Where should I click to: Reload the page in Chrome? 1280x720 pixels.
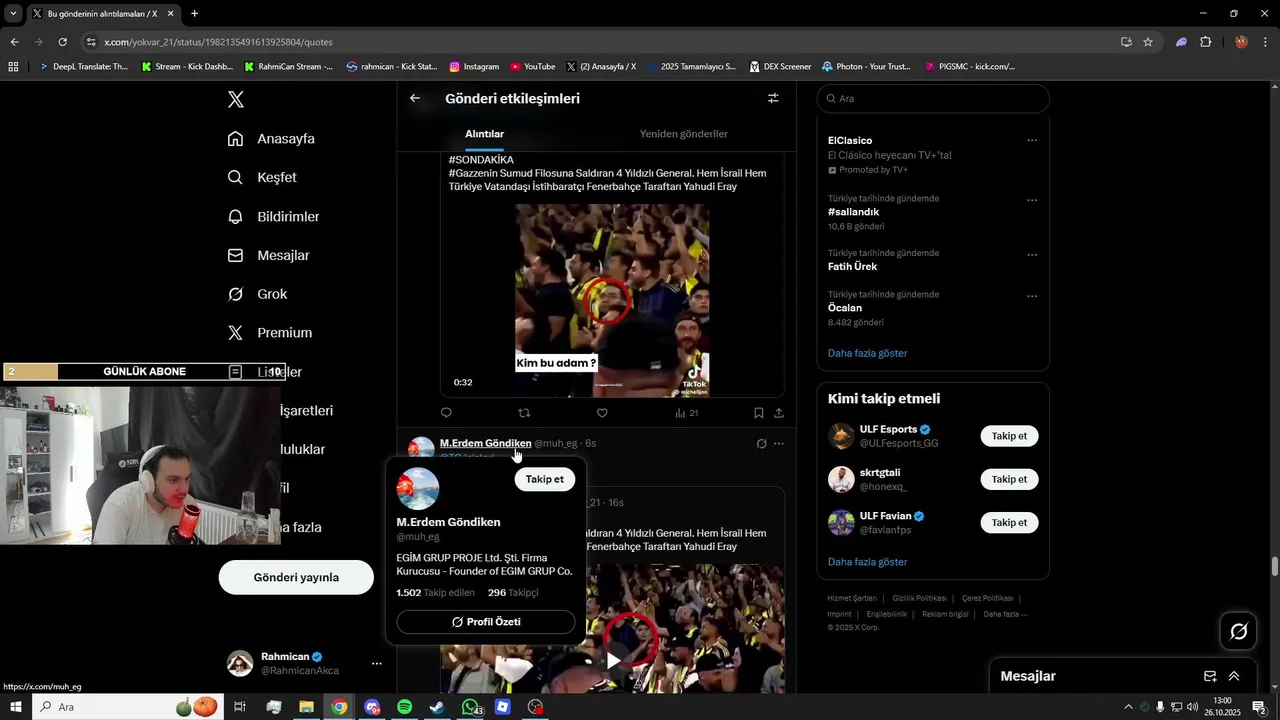[62, 42]
